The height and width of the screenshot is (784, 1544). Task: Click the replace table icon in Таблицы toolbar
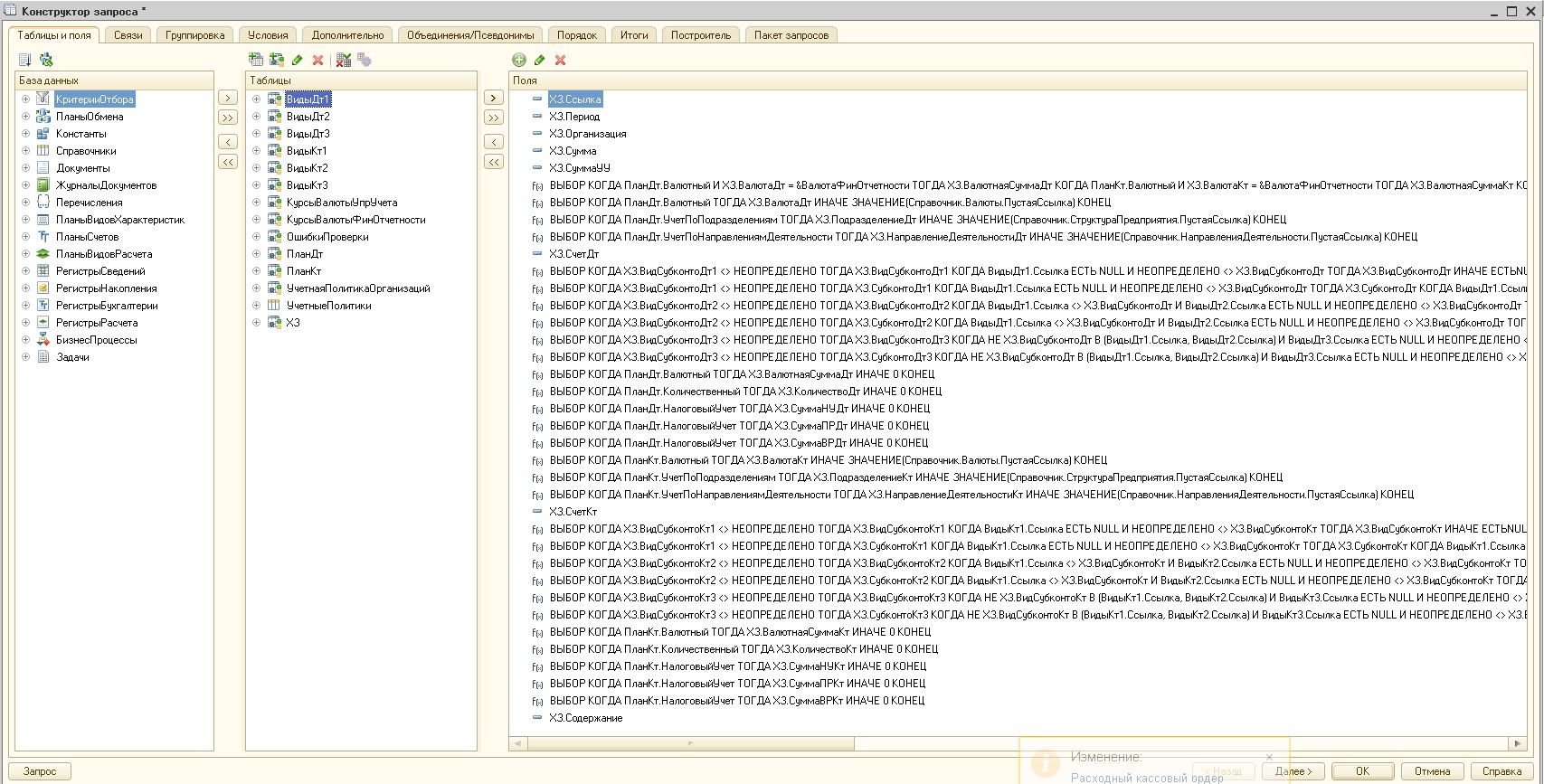(344, 60)
